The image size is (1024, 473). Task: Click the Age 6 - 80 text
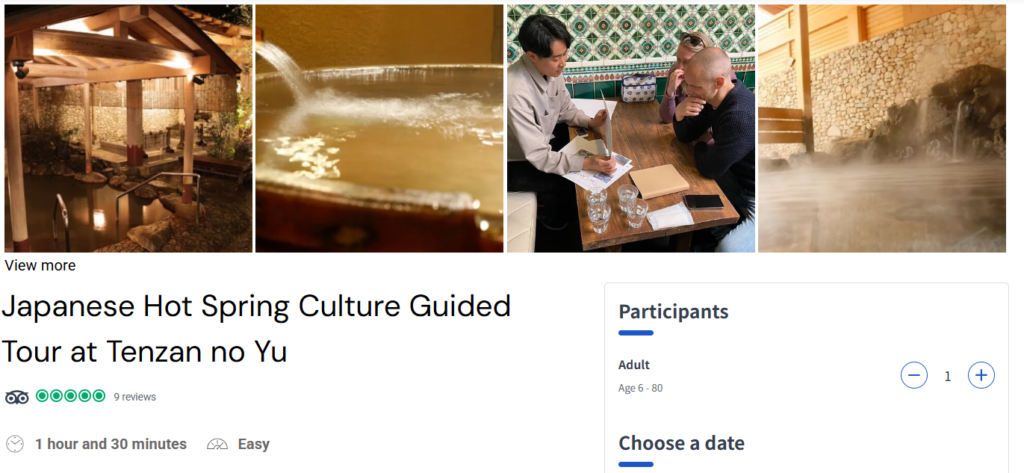pyautogui.click(x=640, y=388)
